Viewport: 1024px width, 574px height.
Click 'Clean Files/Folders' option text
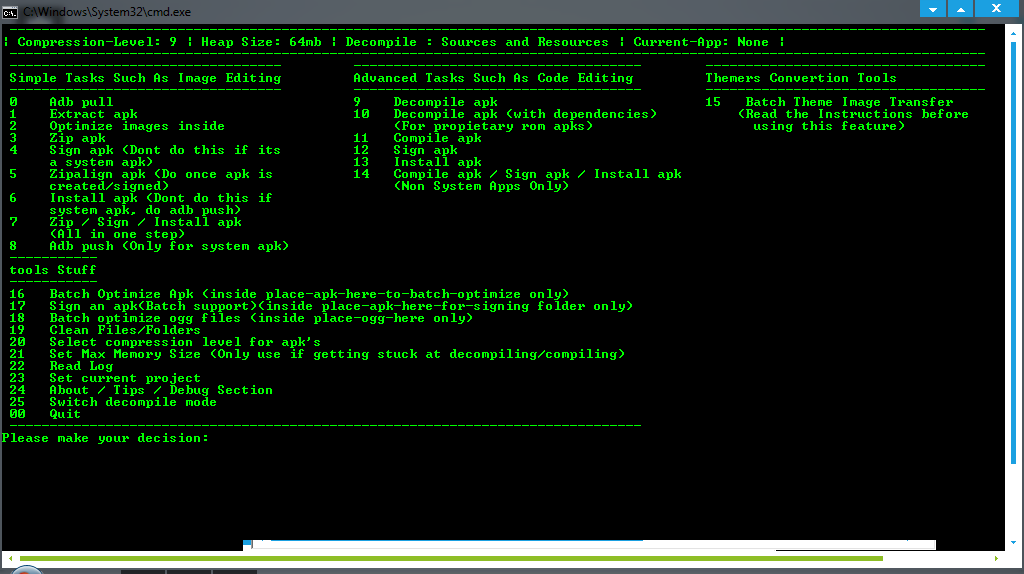125,330
